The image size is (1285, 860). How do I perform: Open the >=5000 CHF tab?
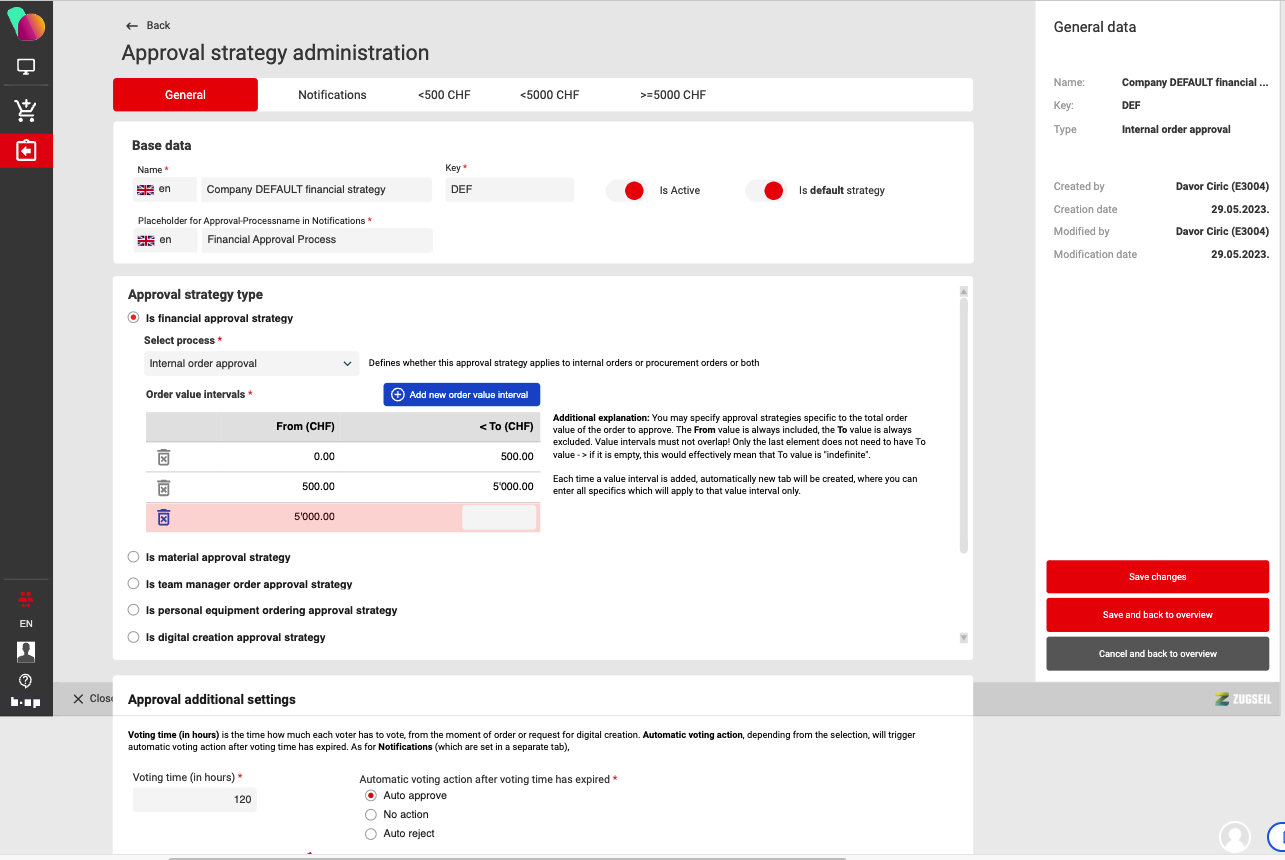coord(672,95)
